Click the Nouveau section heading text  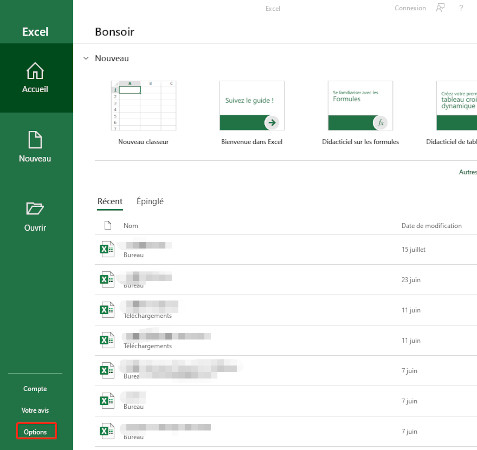coord(112,58)
